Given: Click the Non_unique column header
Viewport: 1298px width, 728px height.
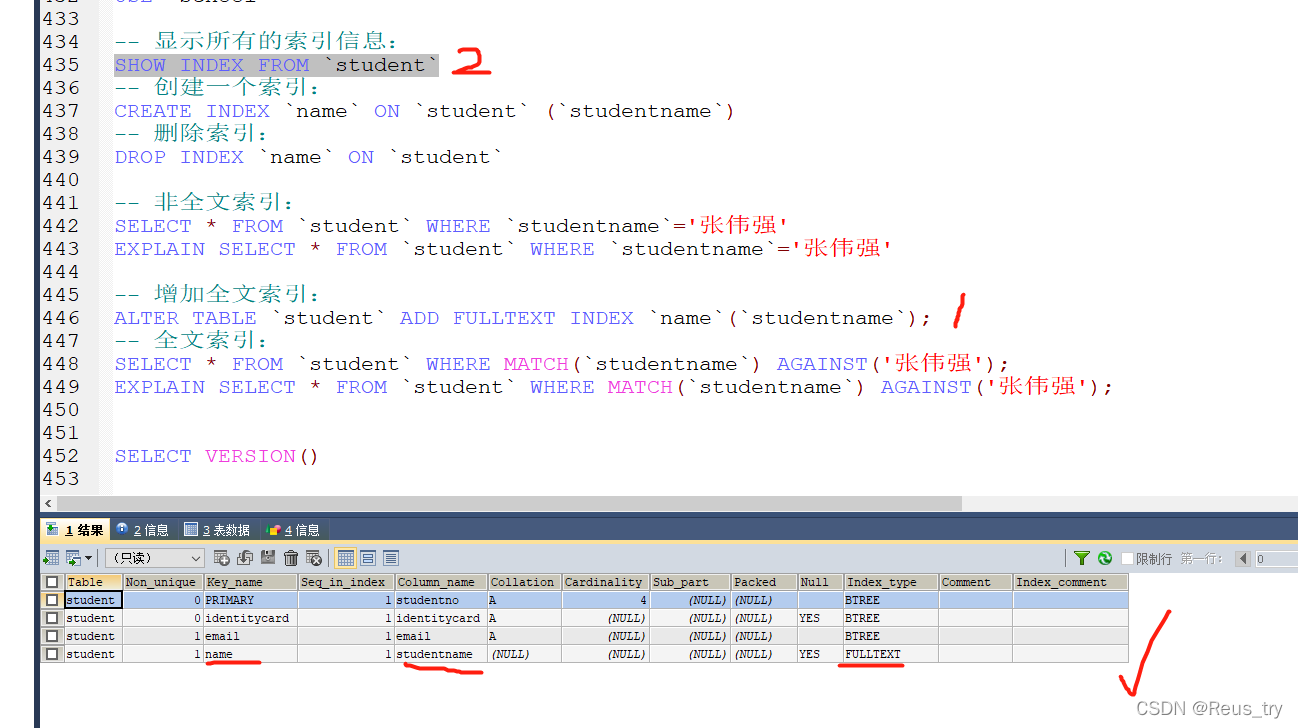Looking at the screenshot, I should click(x=162, y=582).
